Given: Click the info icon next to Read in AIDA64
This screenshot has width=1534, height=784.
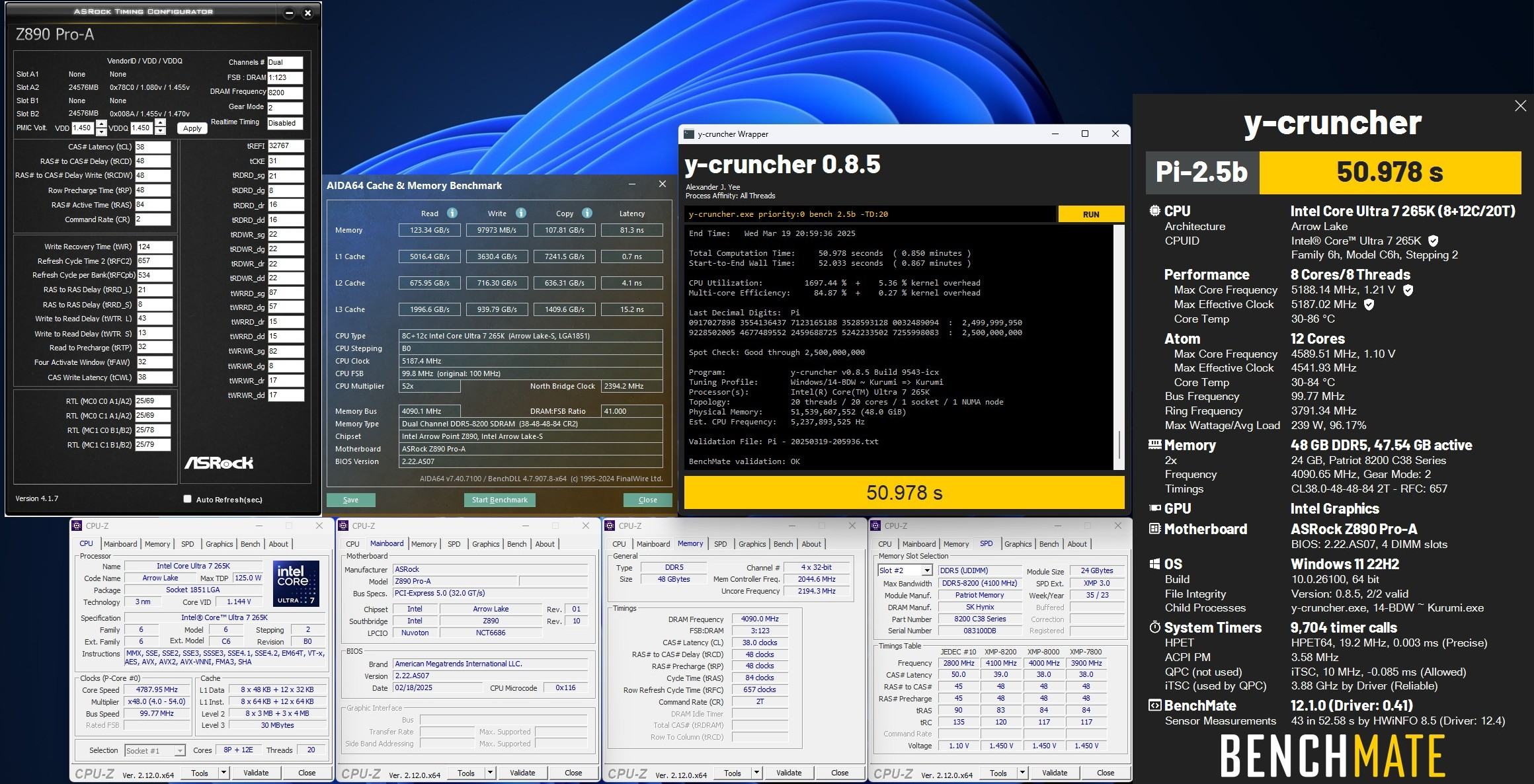Looking at the screenshot, I should (x=452, y=213).
